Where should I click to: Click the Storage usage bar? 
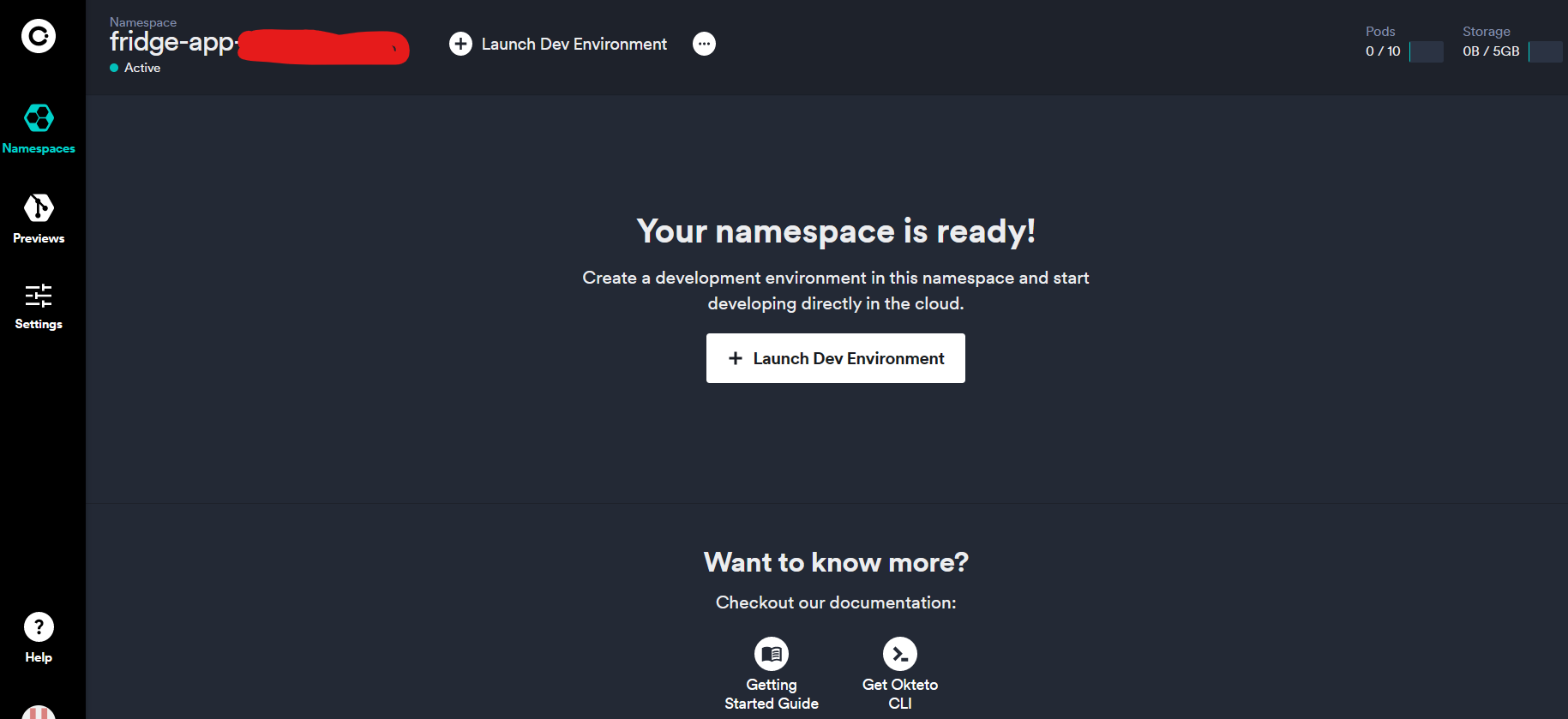tap(1545, 51)
